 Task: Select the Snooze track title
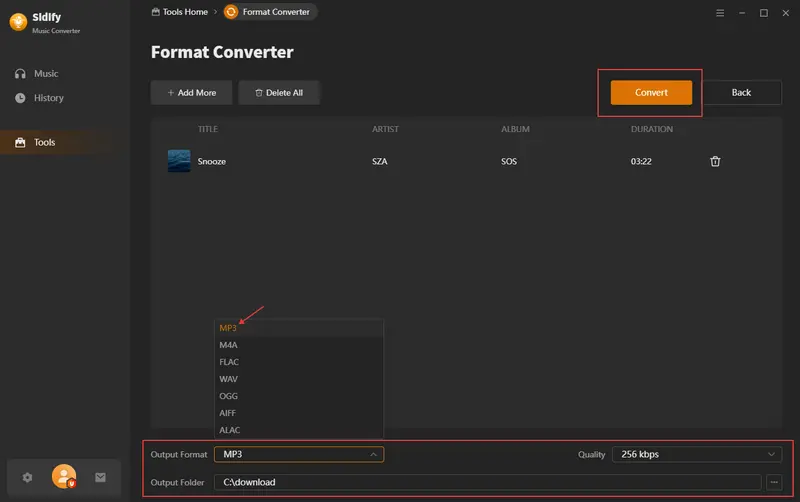212,161
